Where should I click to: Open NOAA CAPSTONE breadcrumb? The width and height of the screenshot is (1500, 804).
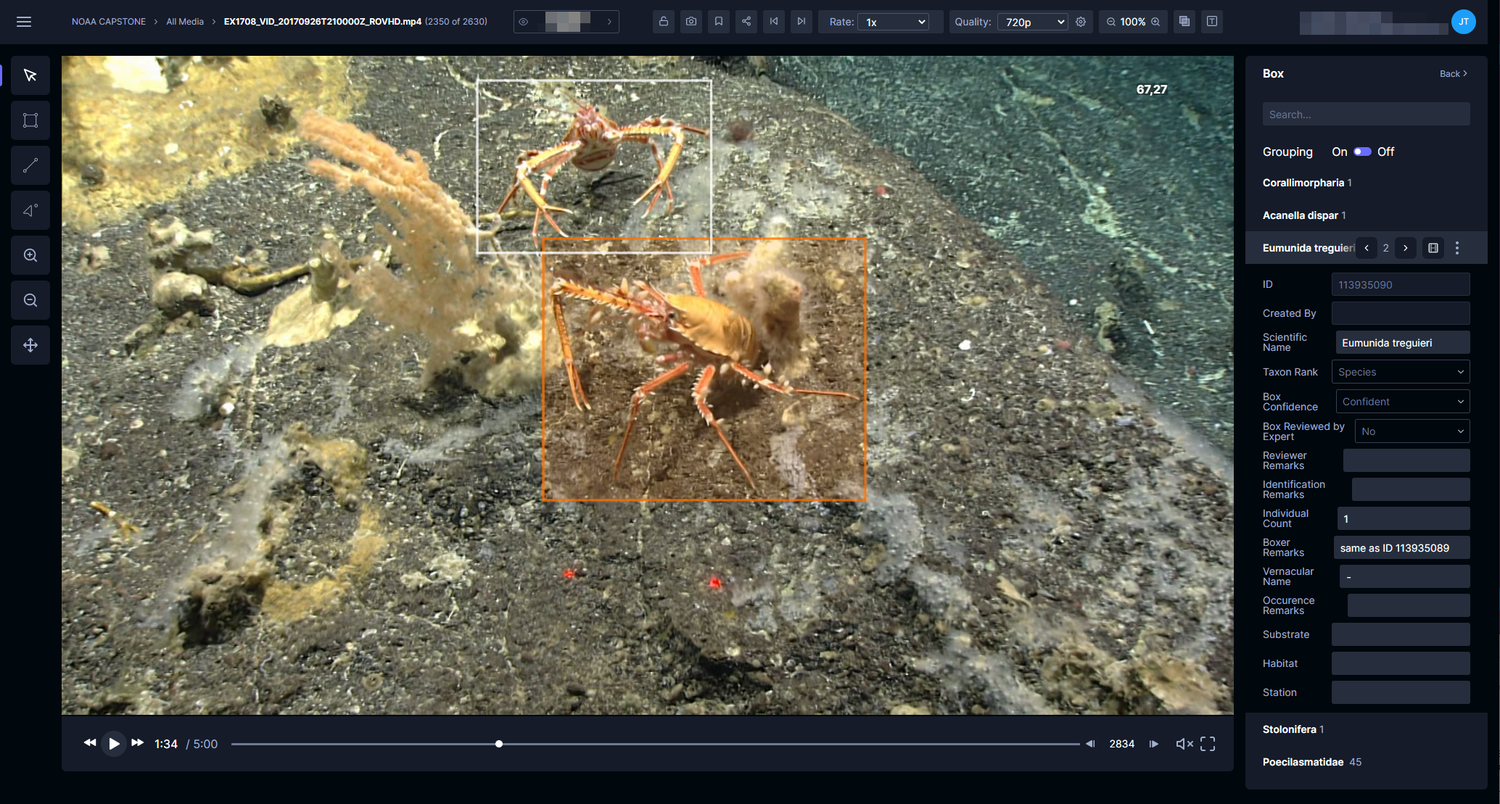pyautogui.click(x=109, y=21)
